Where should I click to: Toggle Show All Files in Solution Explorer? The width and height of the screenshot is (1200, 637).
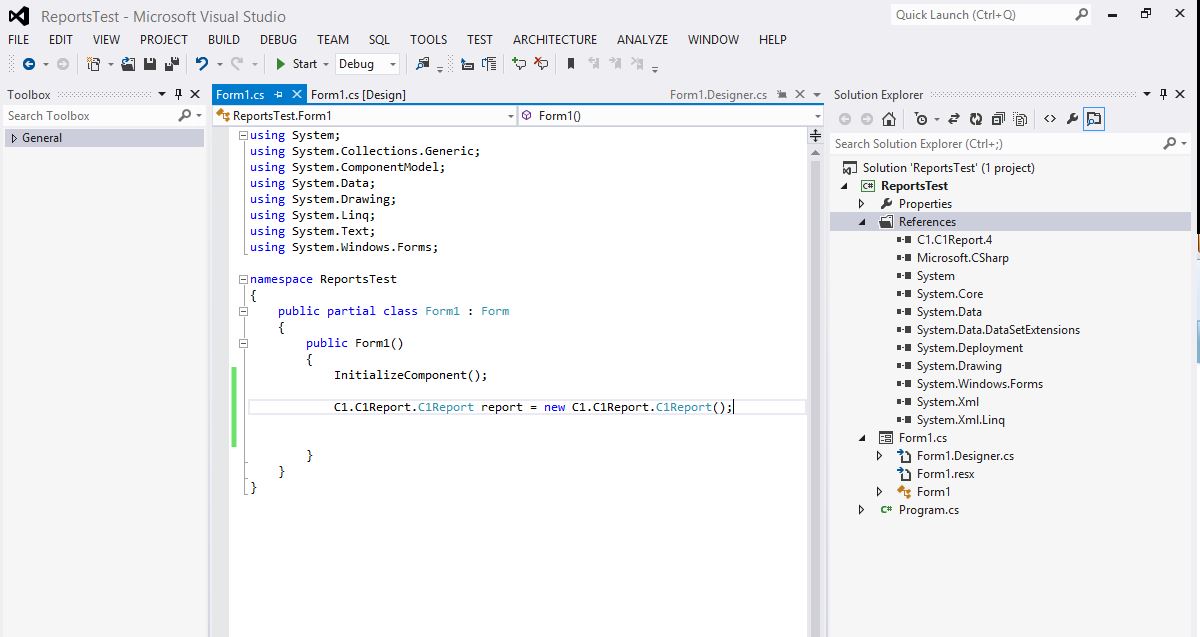[1020, 119]
